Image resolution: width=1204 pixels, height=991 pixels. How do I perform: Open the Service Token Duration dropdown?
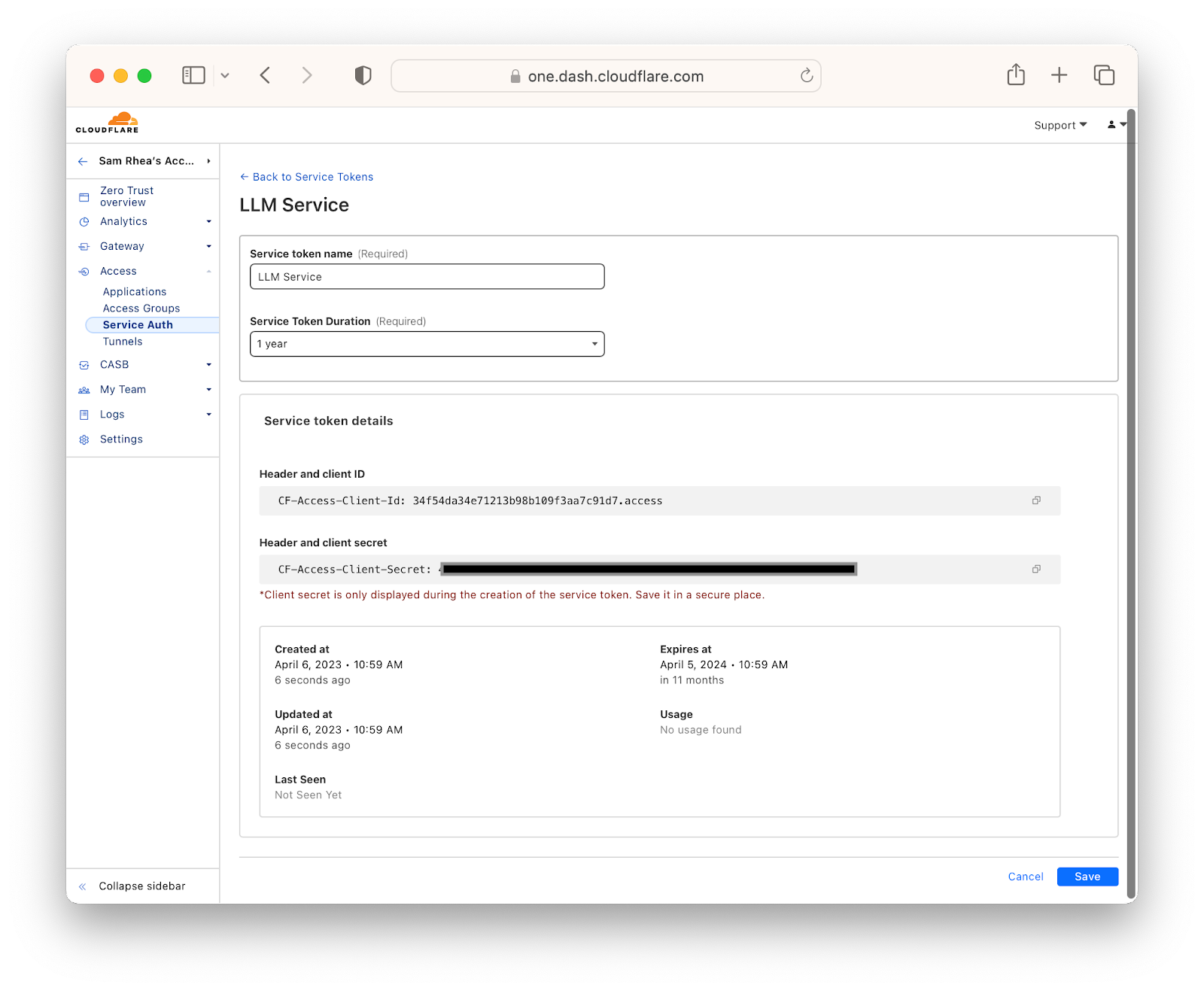[x=427, y=344]
